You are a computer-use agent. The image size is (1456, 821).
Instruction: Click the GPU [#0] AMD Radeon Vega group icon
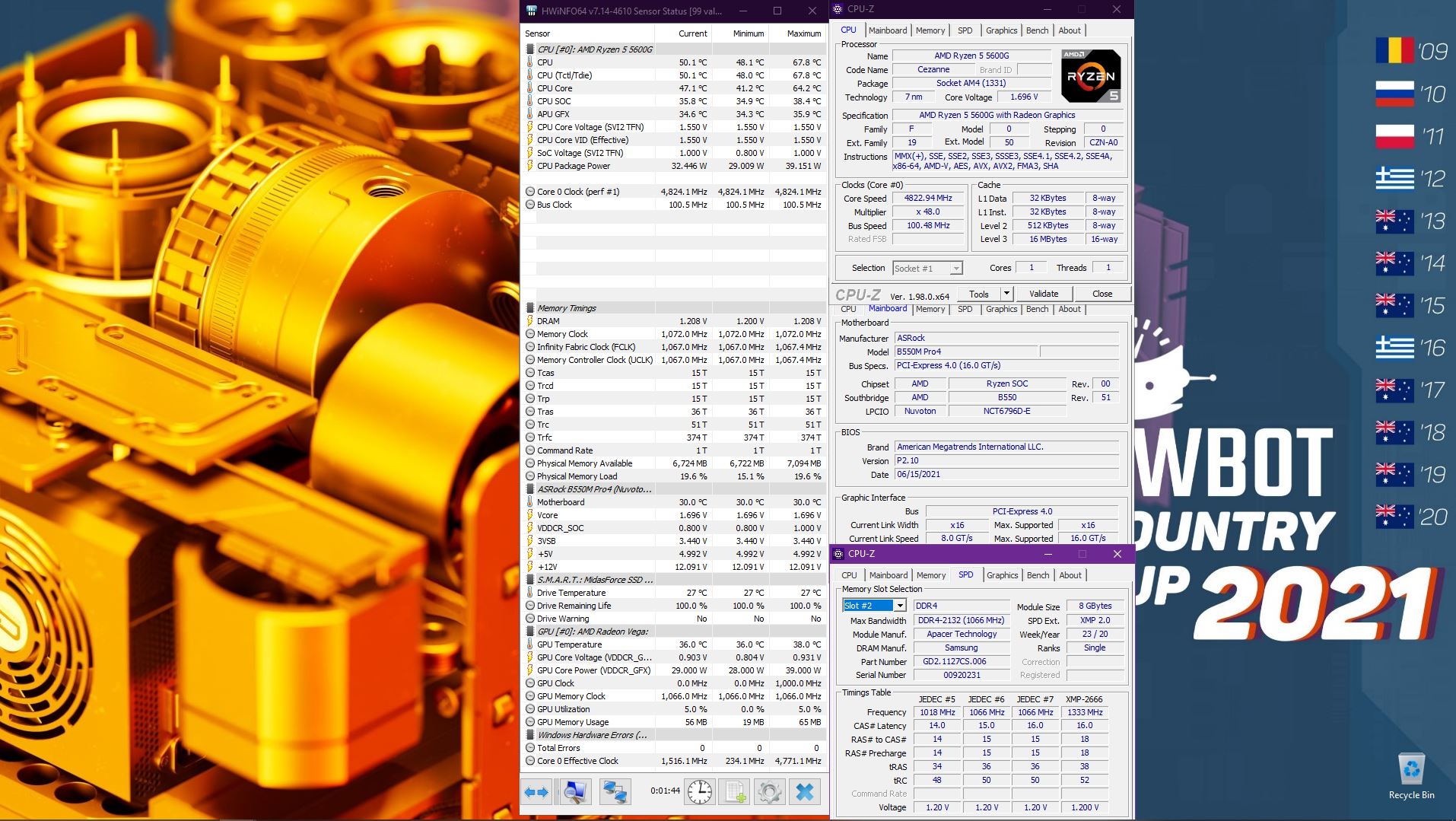(x=530, y=632)
